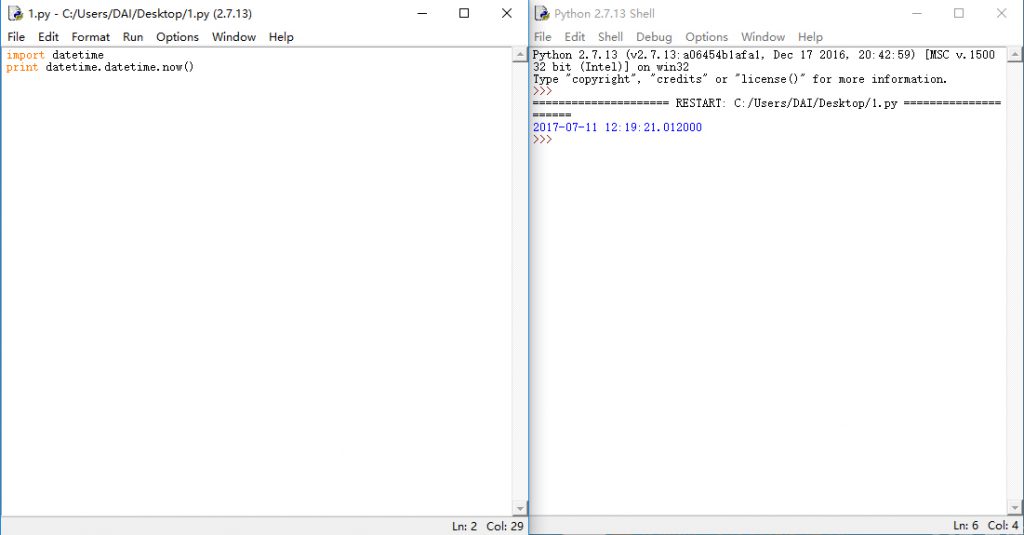
Task: Open Debug menu in Python Shell
Action: click(x=654, y=37)
